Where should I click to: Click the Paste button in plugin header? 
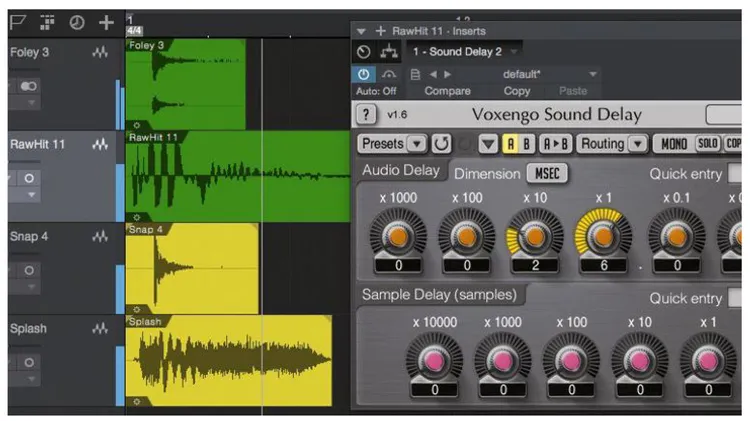click(x=573, y=91)
